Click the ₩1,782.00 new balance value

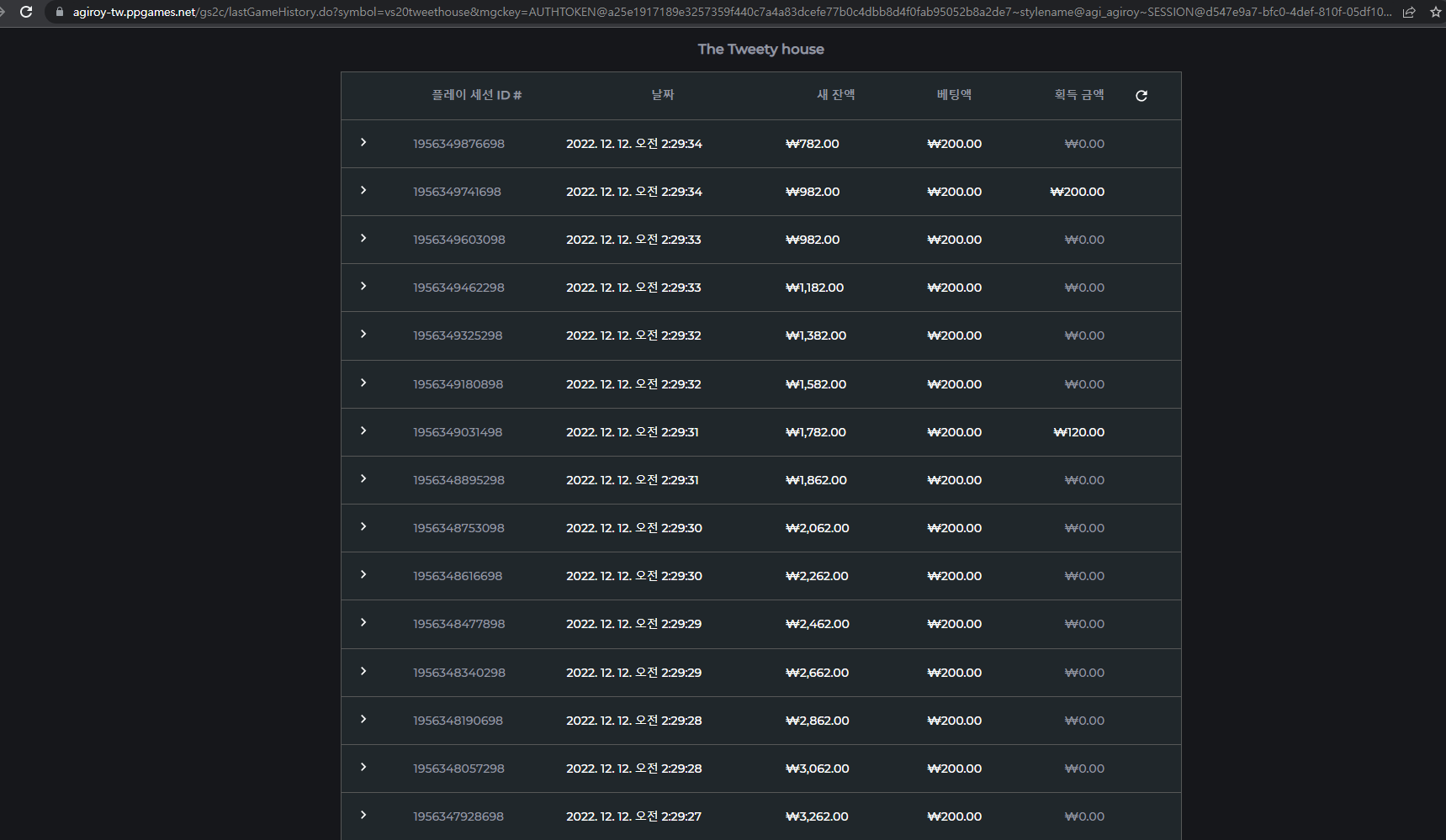[816, 432]
